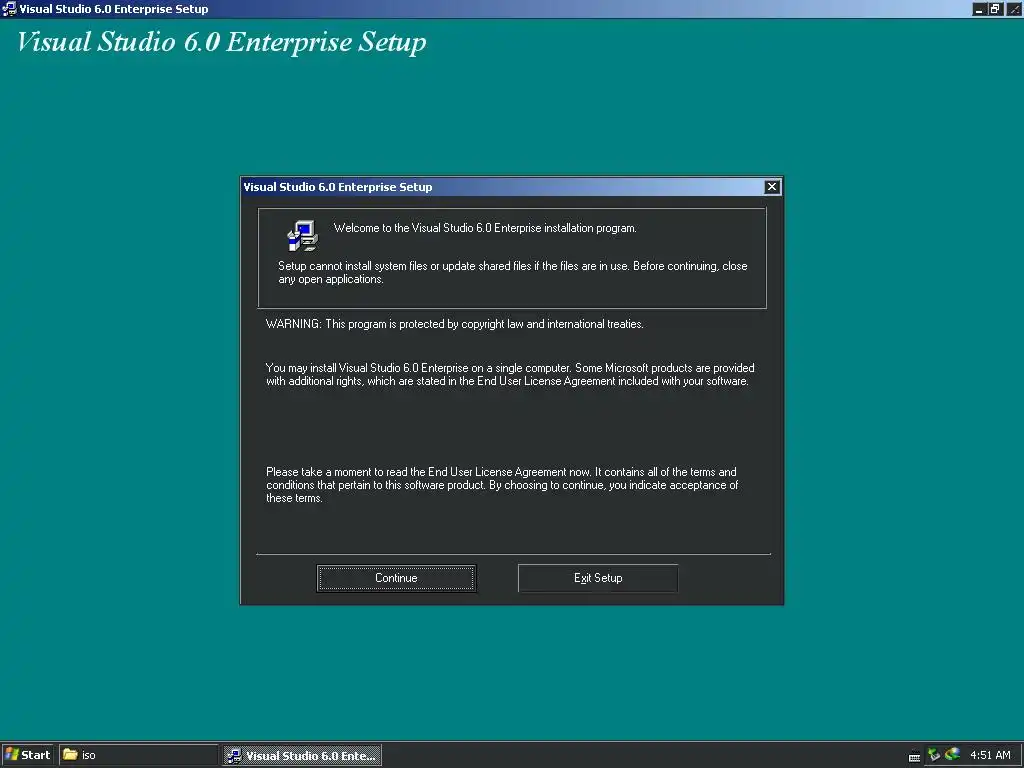Click the 'Setup cannot install system files' text

[513, 272]
